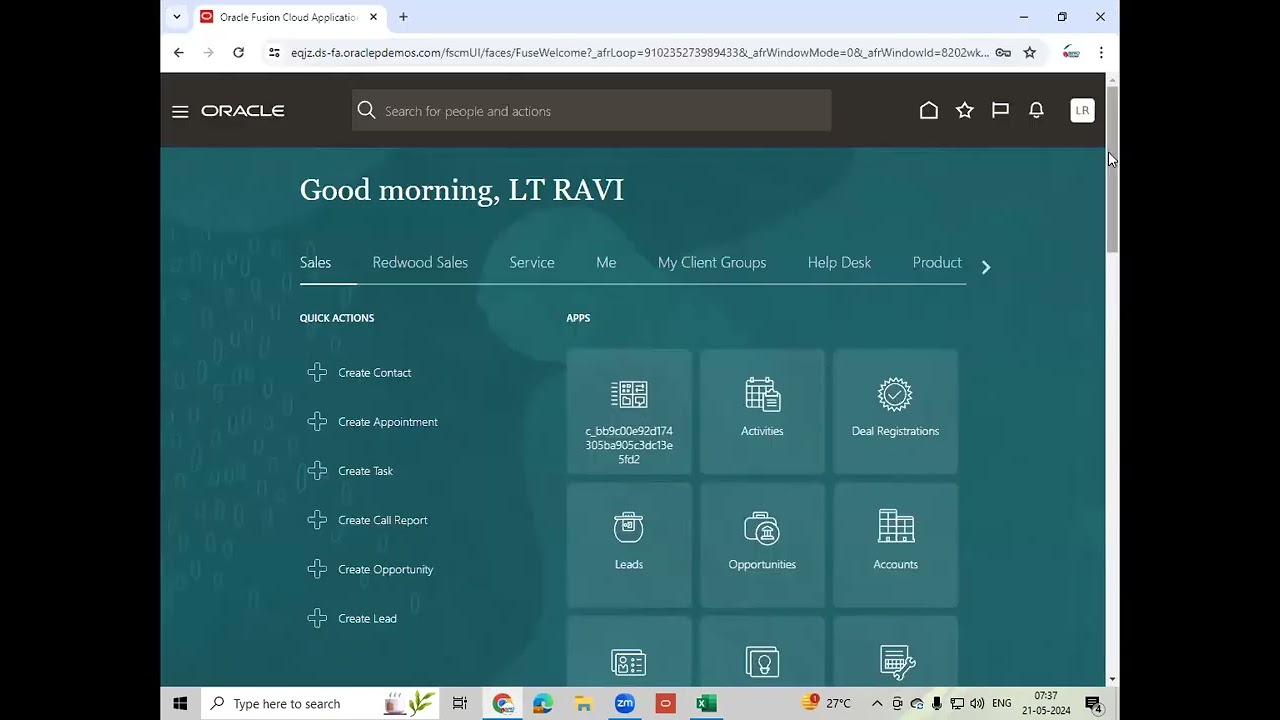Open the Accounts app

[895, 545]
